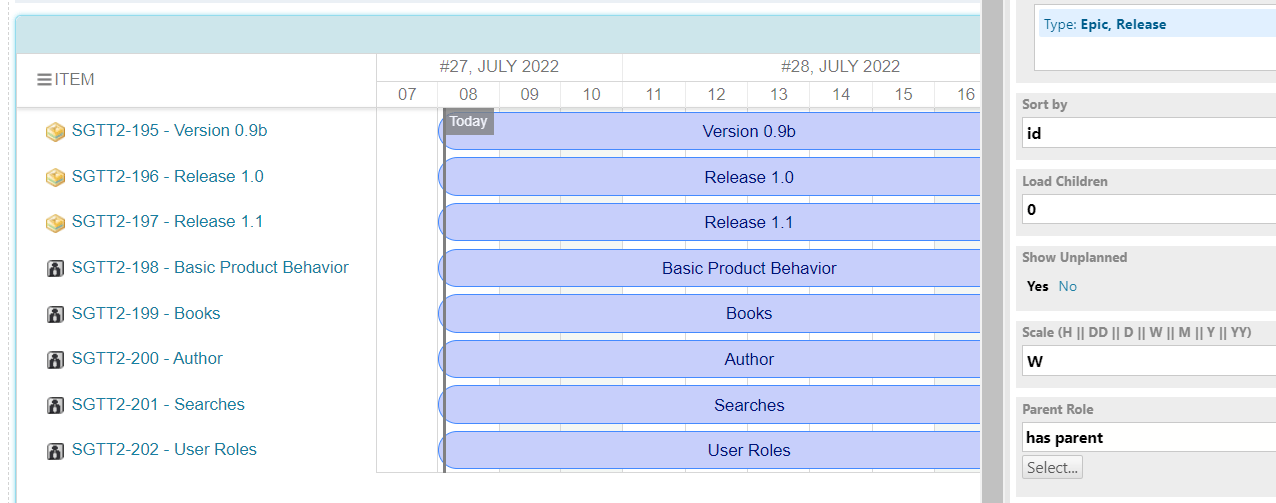Click the Today timeline marker

[468, 122]
